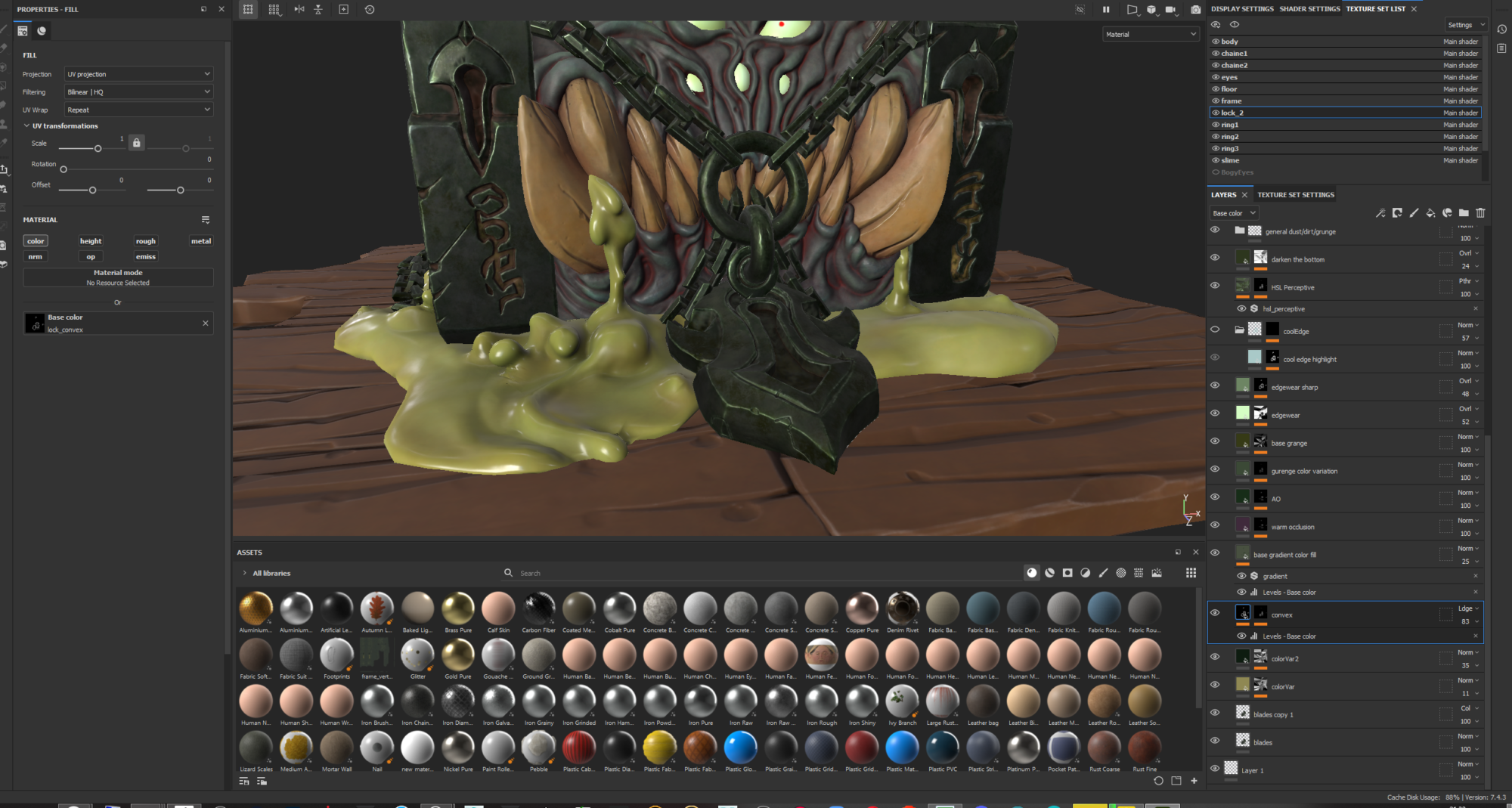Image resolution: width=1512 pixels, height=808 pixels.
Task: Toggle the rough material channel
Action: pos(146,241)
